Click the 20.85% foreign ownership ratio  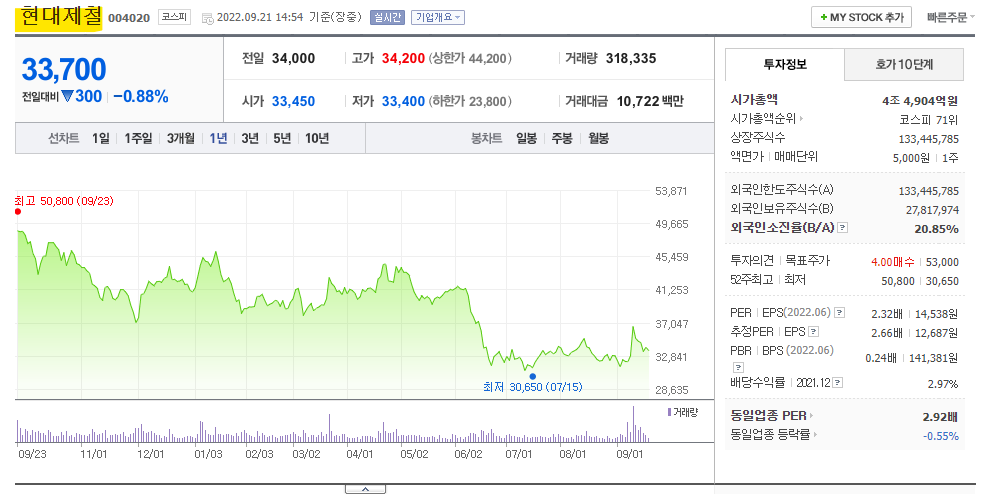936,229
